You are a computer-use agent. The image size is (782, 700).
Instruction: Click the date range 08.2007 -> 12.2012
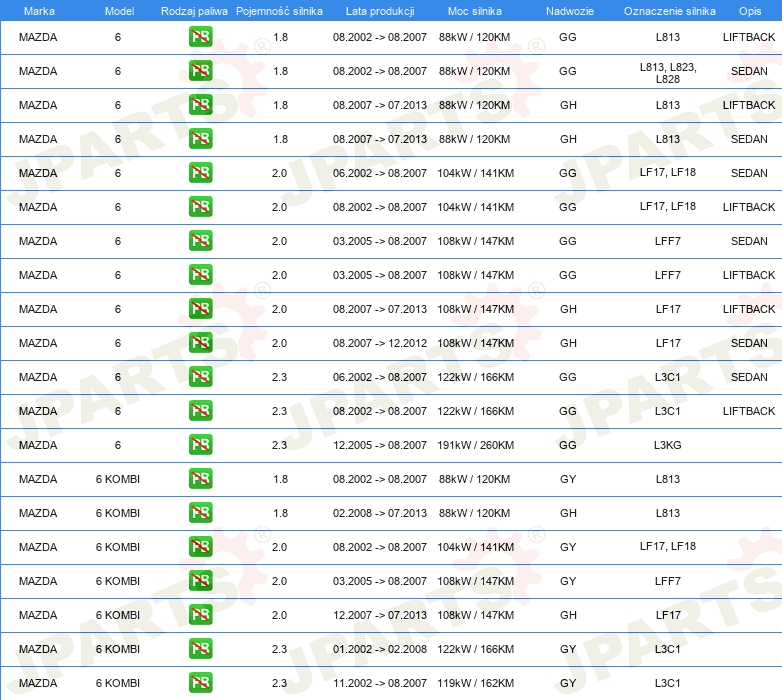click(380, 343)
